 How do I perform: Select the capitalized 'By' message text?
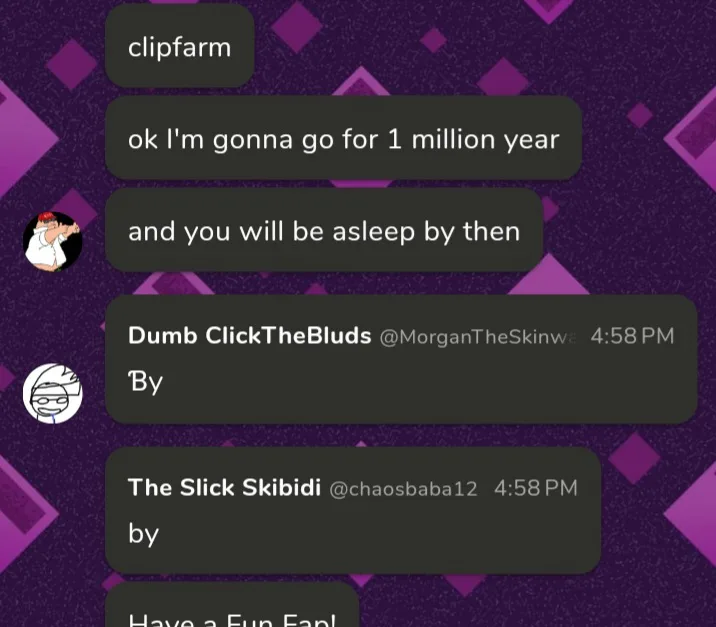click(145, 382)
